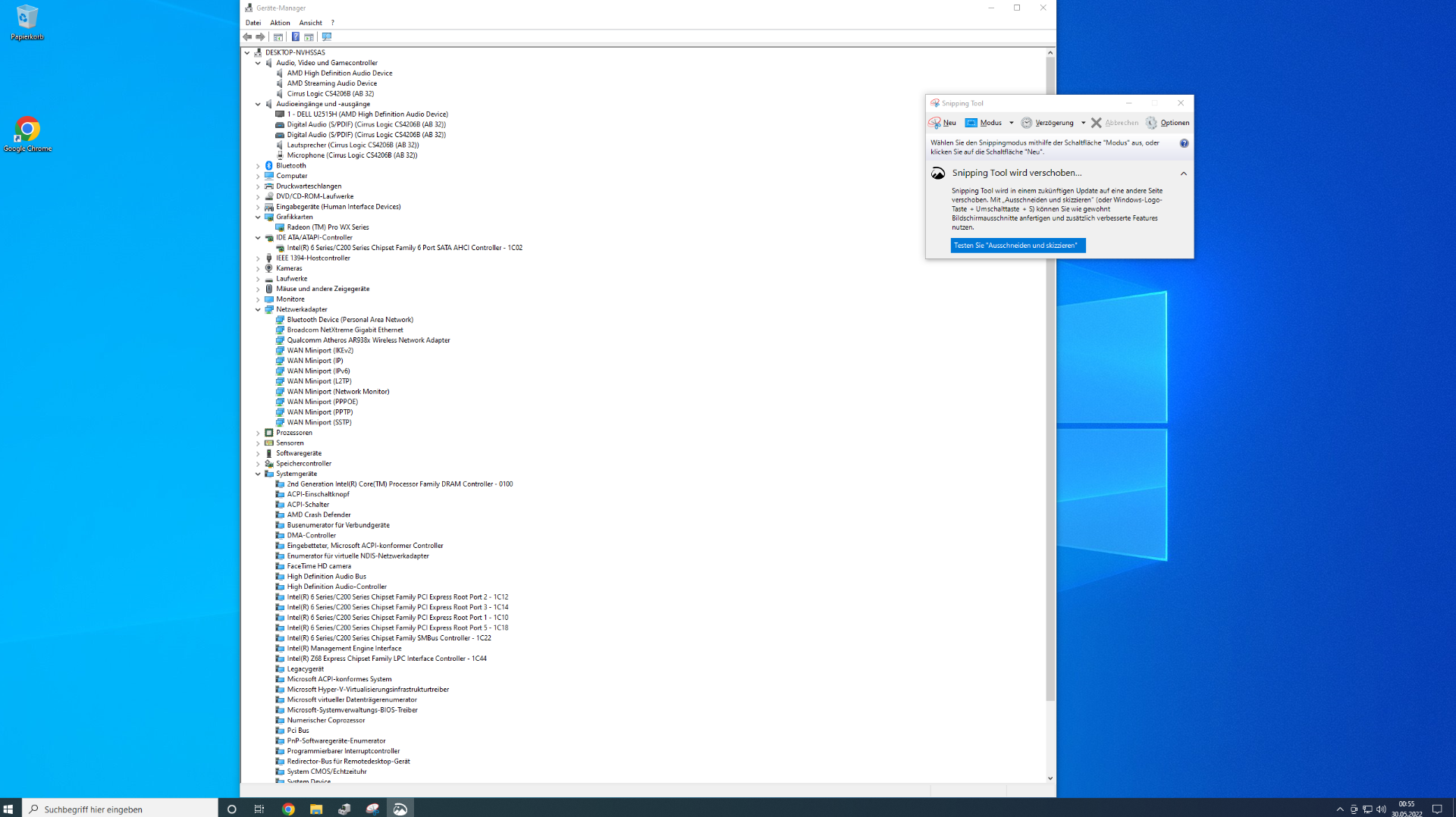Select WAN Miniport (PPPOE) entry
Image resolution: width=1456 pixels, height=817 pixels.
pyautogui.click(x=322, y=402)
